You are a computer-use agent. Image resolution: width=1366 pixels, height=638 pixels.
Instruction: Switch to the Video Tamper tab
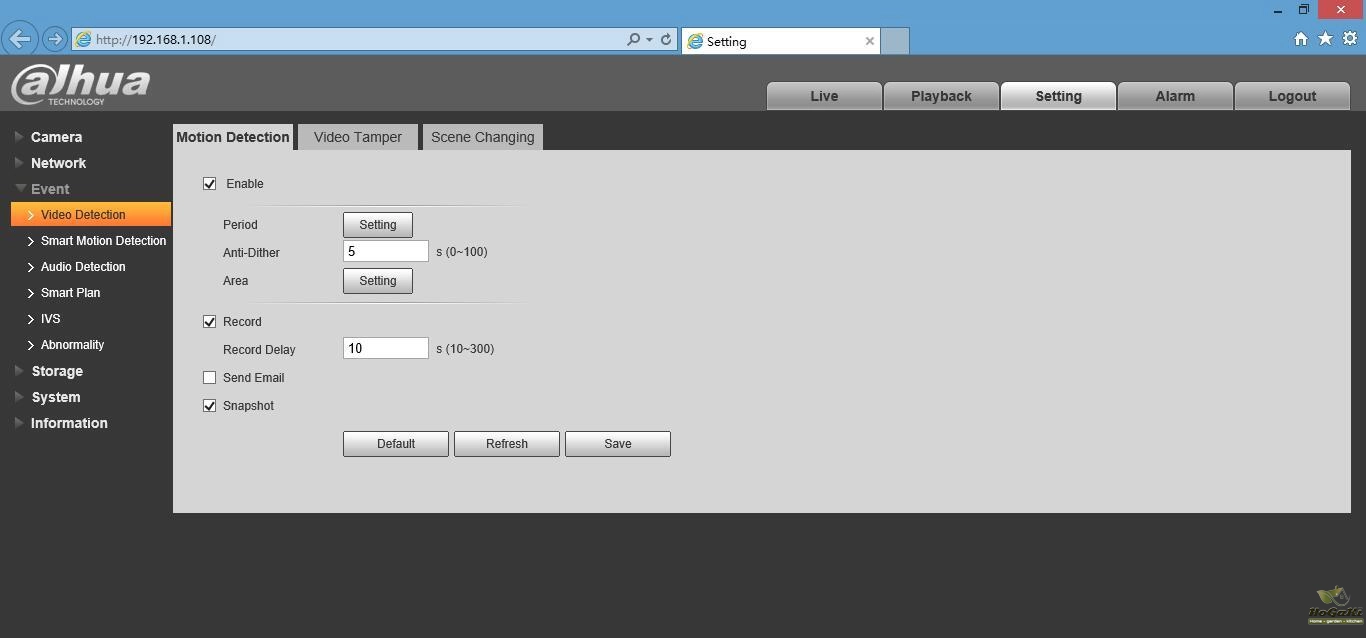point(357,137)
